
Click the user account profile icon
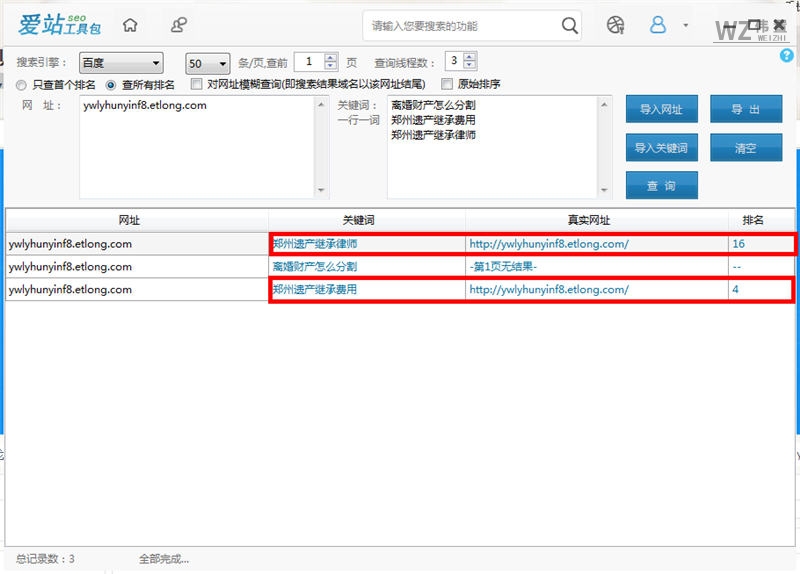coord(658,25)
